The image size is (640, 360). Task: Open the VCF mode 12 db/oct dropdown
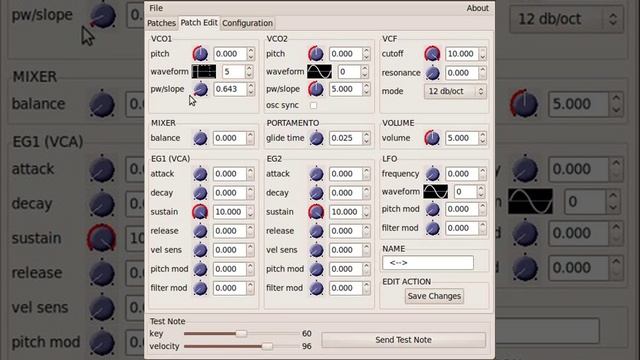click(x=456, y=91)
